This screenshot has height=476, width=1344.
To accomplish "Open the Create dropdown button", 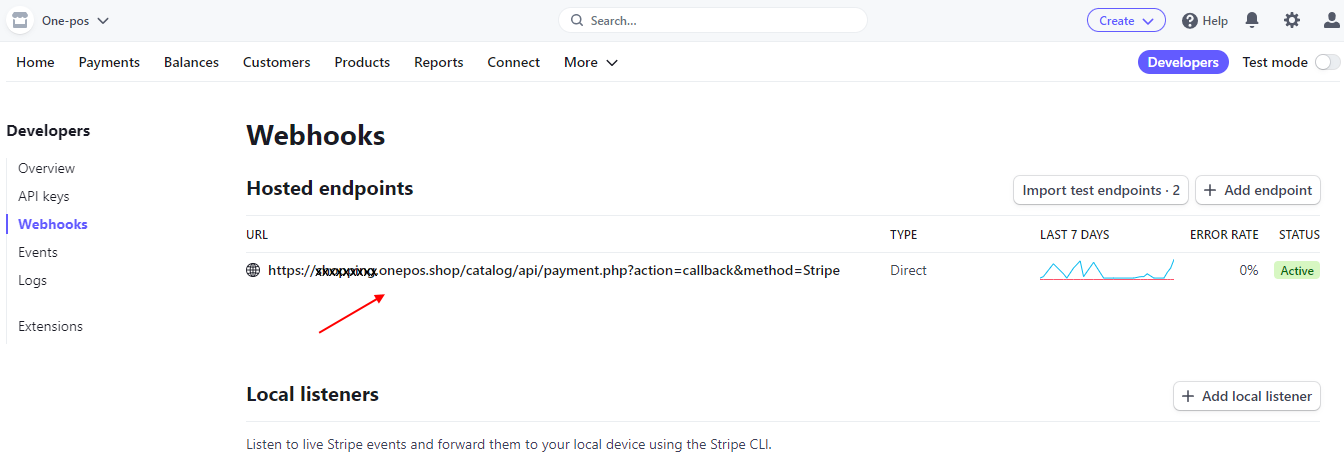I will 1126,20.
